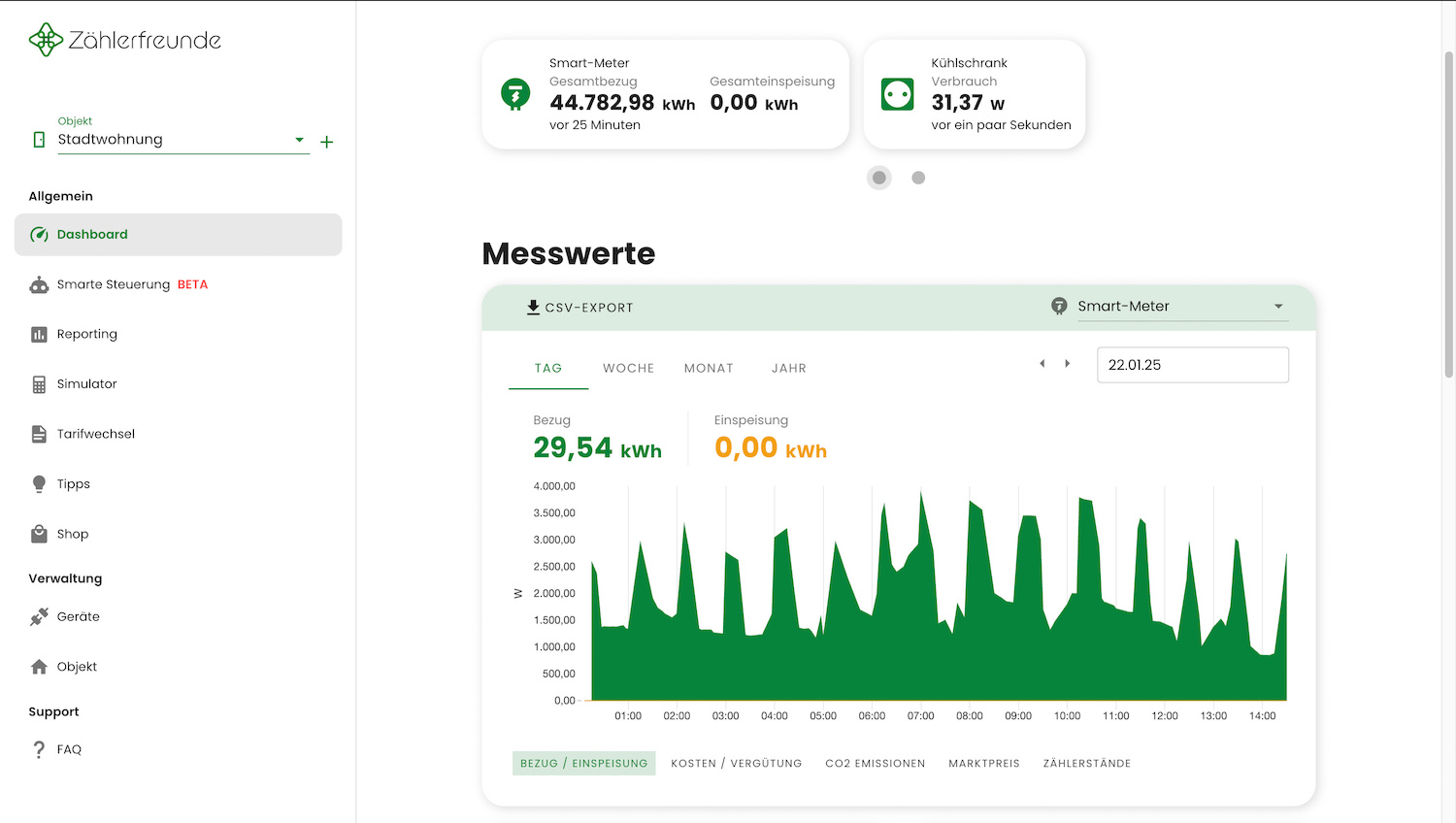
Task: Select first carousel page dot
Action: click(879, 178)
